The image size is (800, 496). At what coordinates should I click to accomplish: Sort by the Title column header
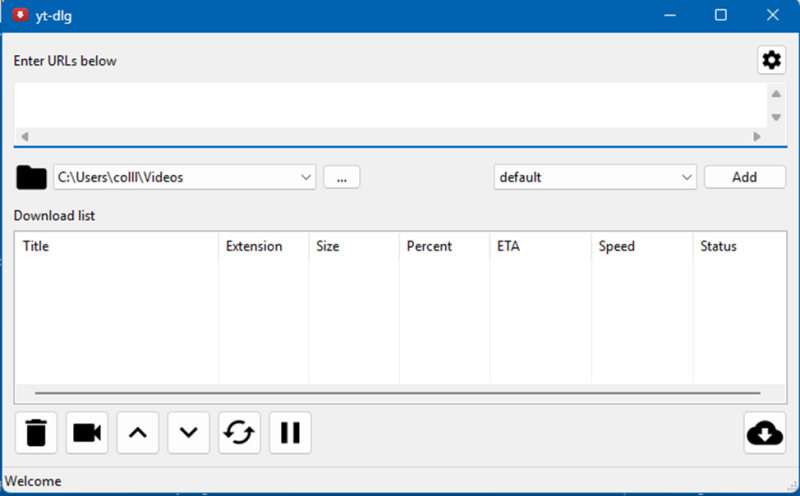coord(116,246)
